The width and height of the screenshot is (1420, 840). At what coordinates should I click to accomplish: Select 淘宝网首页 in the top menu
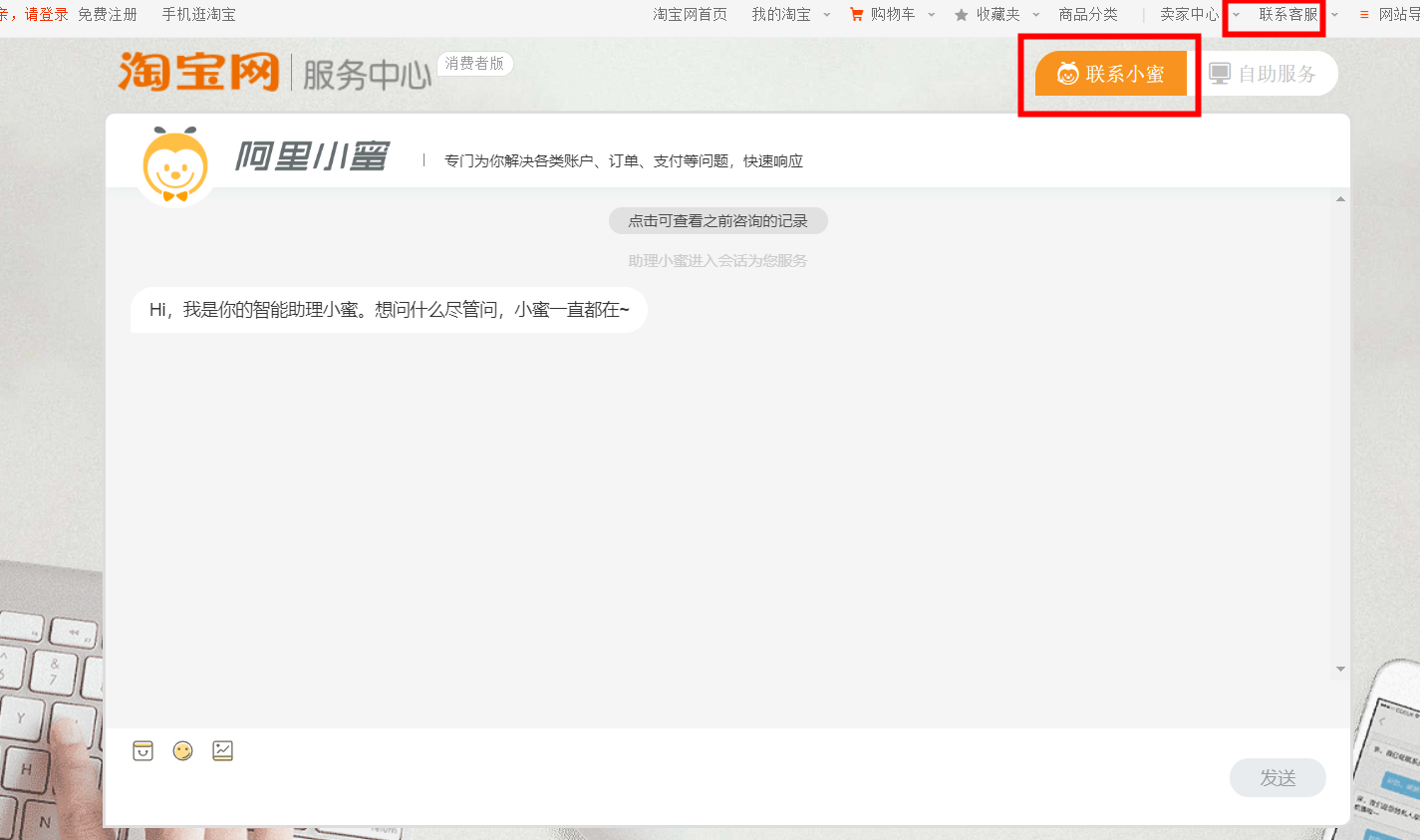click(690, 14)
